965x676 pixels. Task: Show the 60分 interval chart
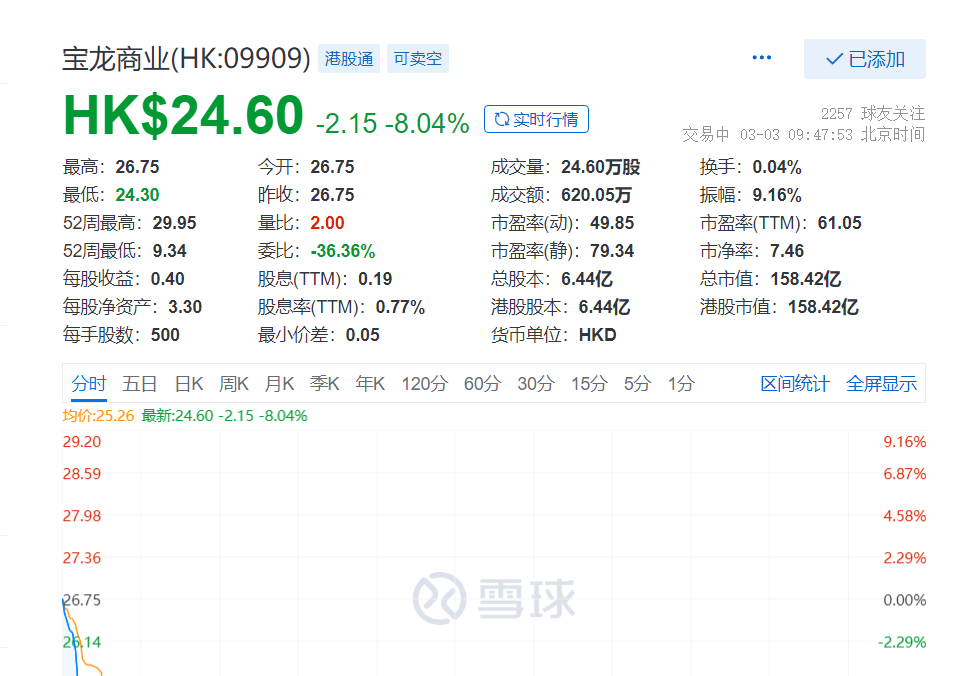[x=482, y=384]
